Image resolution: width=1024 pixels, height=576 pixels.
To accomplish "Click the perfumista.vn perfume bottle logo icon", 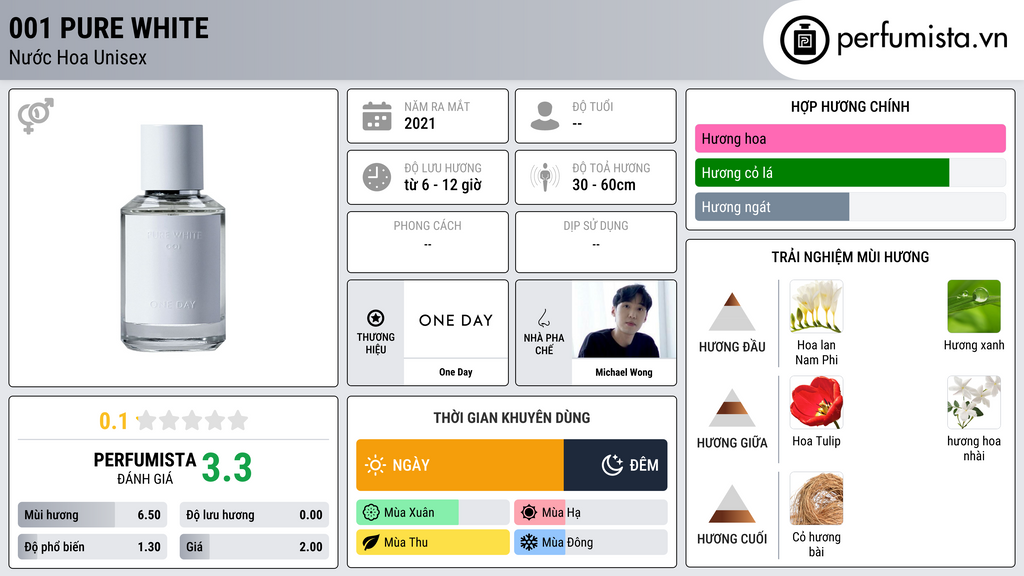I will coord(805,40).
